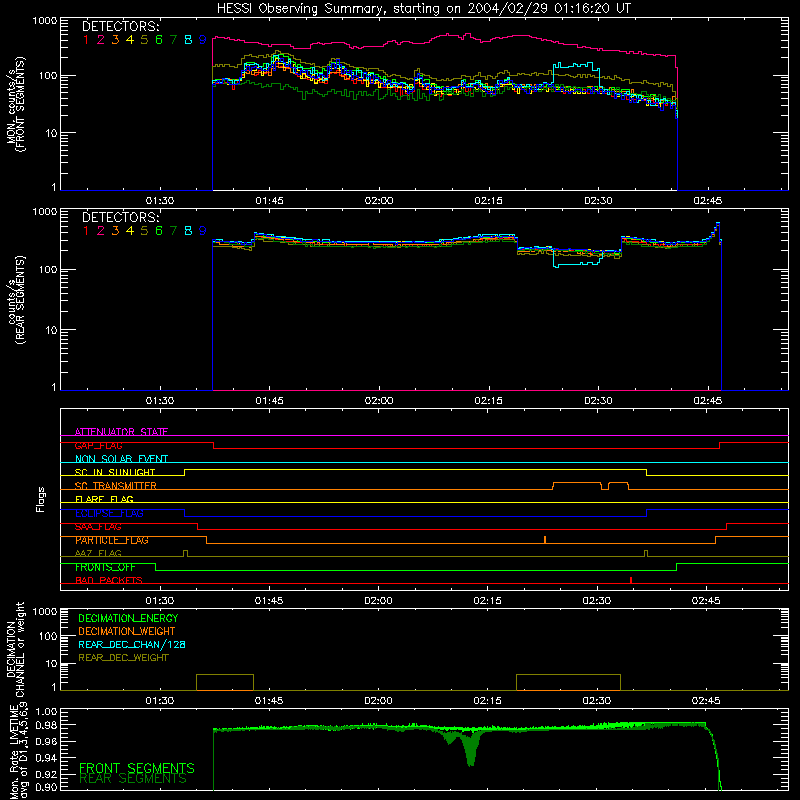Select detector 3 in front segments legend
The width and height of the screenshot is (800, 800).
tap(115, 40)
